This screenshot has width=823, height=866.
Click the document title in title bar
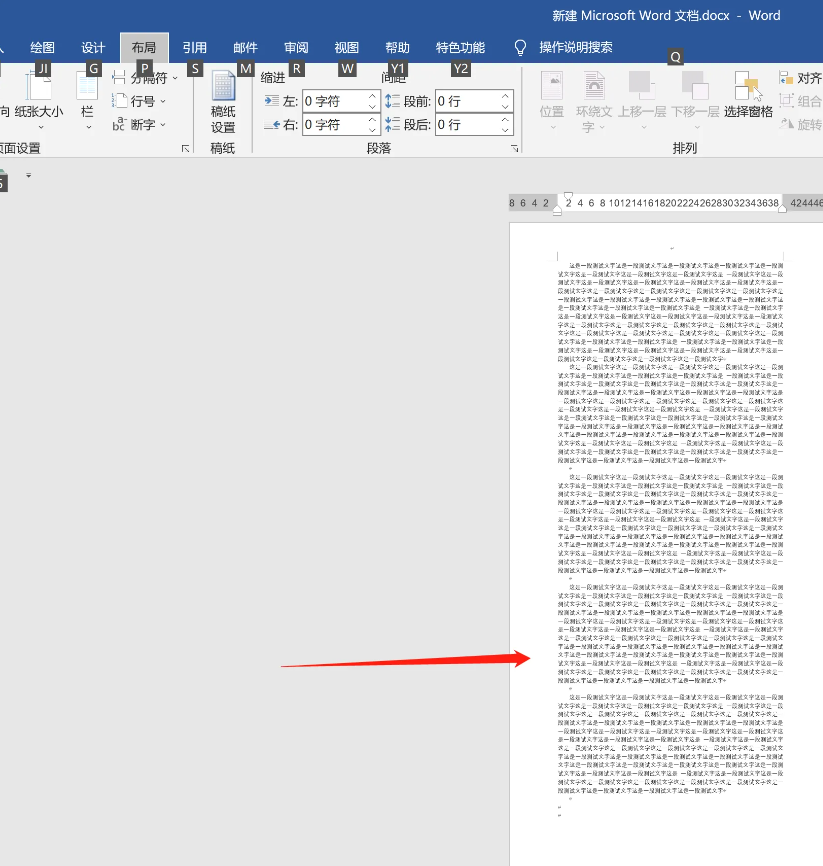click(x=666, y=15)
